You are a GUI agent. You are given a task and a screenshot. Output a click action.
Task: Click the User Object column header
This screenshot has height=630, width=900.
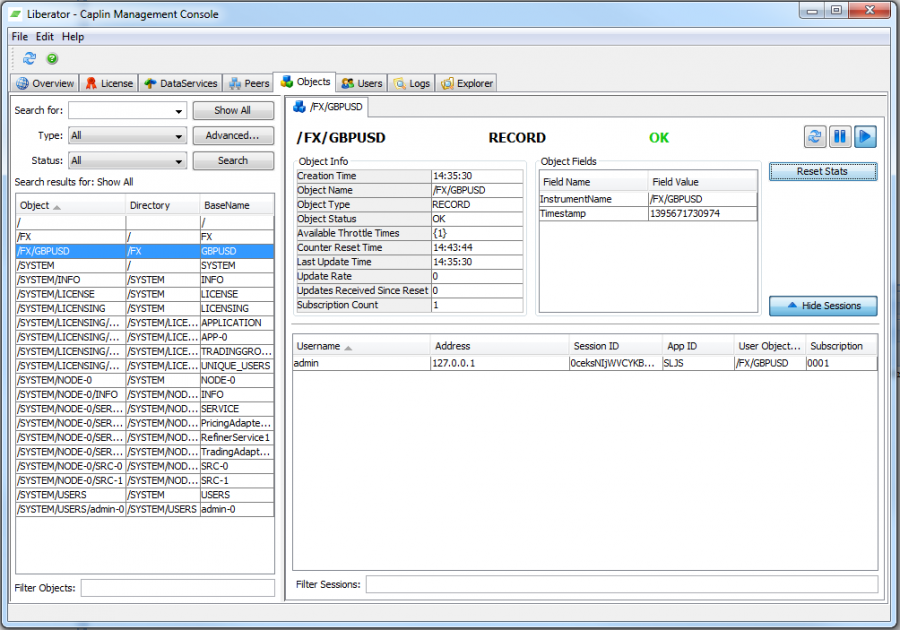[x=769, y=347]
